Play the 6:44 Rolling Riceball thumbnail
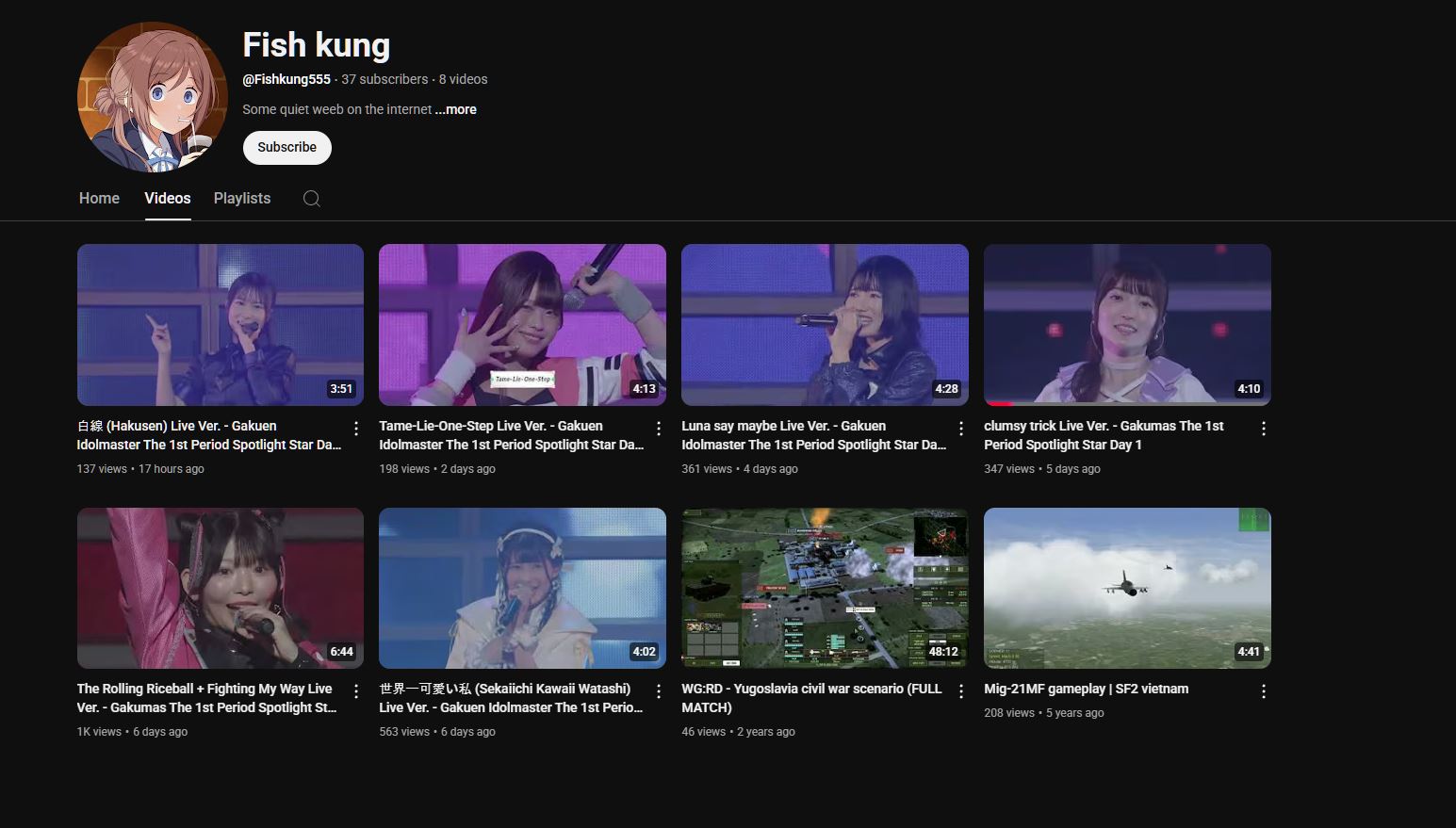 point(221,589)
